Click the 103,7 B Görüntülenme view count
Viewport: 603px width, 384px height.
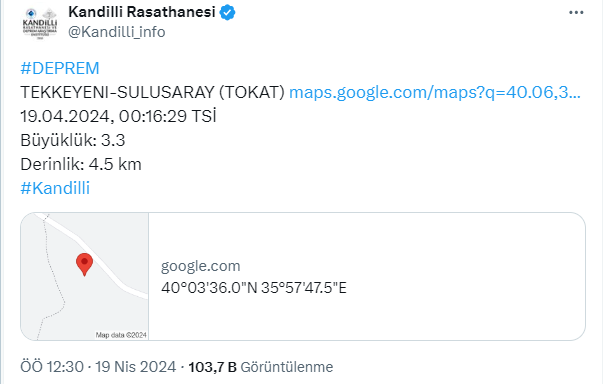261,367
